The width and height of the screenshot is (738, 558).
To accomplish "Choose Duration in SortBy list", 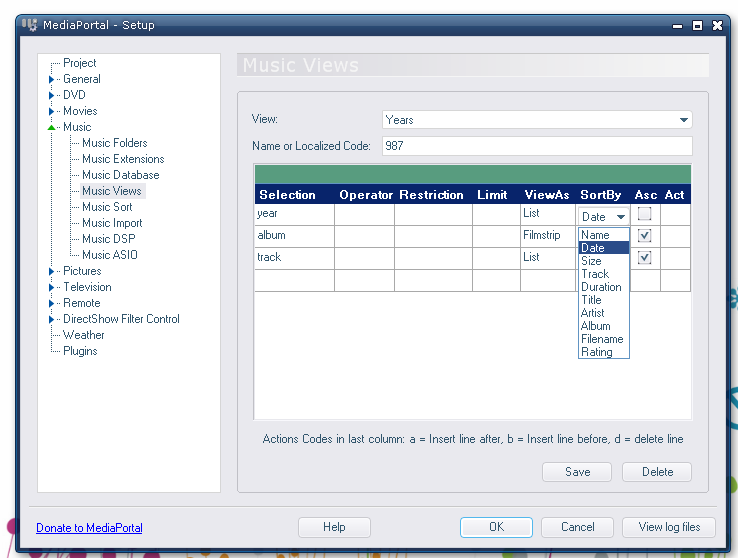I will tap(603, 287).
